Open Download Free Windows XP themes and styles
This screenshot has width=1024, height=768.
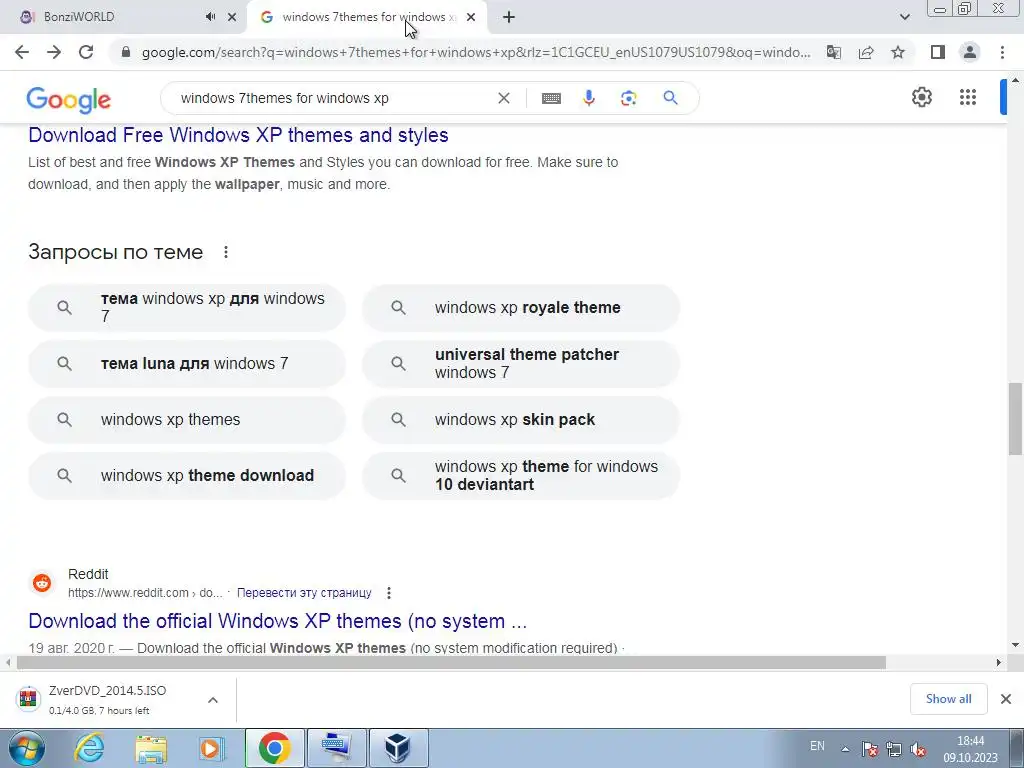(238, 135)
